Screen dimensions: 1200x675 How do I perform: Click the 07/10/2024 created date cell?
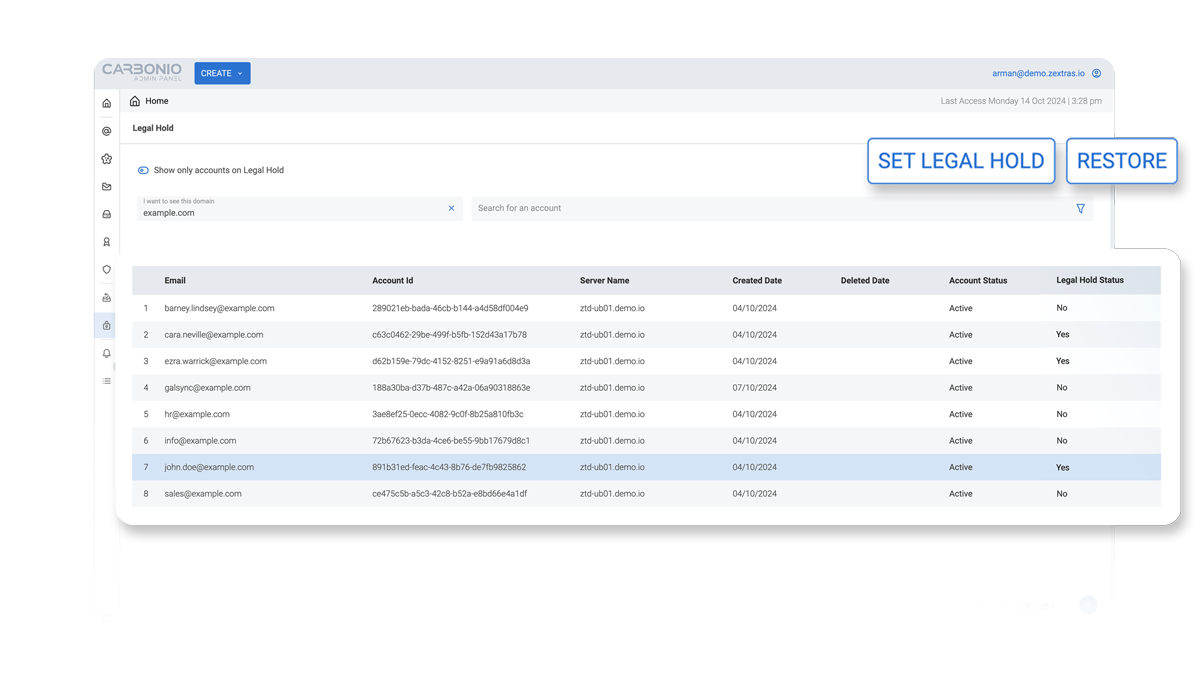click(x=755, y=388)
